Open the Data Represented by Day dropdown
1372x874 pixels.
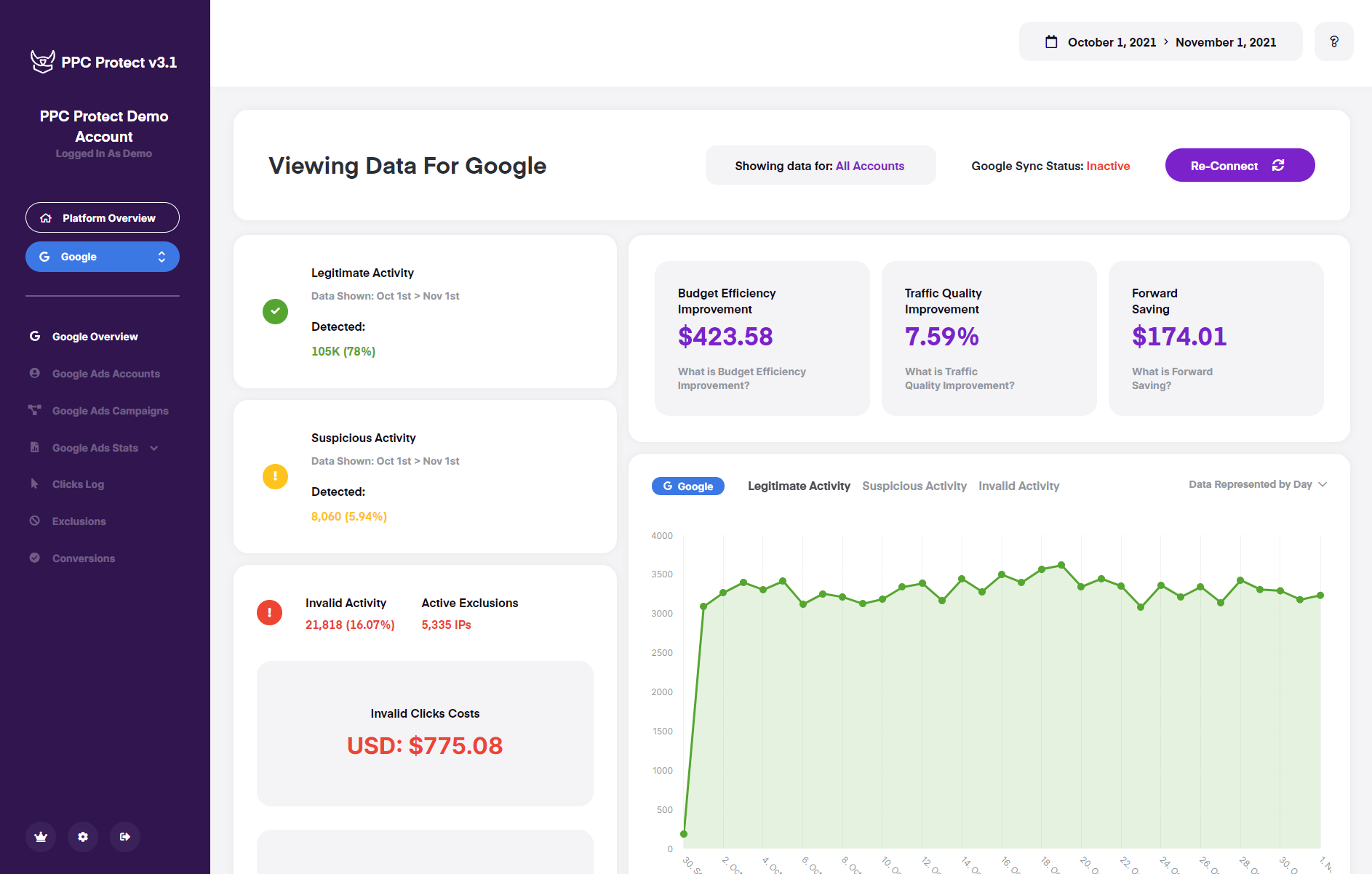1256,484
